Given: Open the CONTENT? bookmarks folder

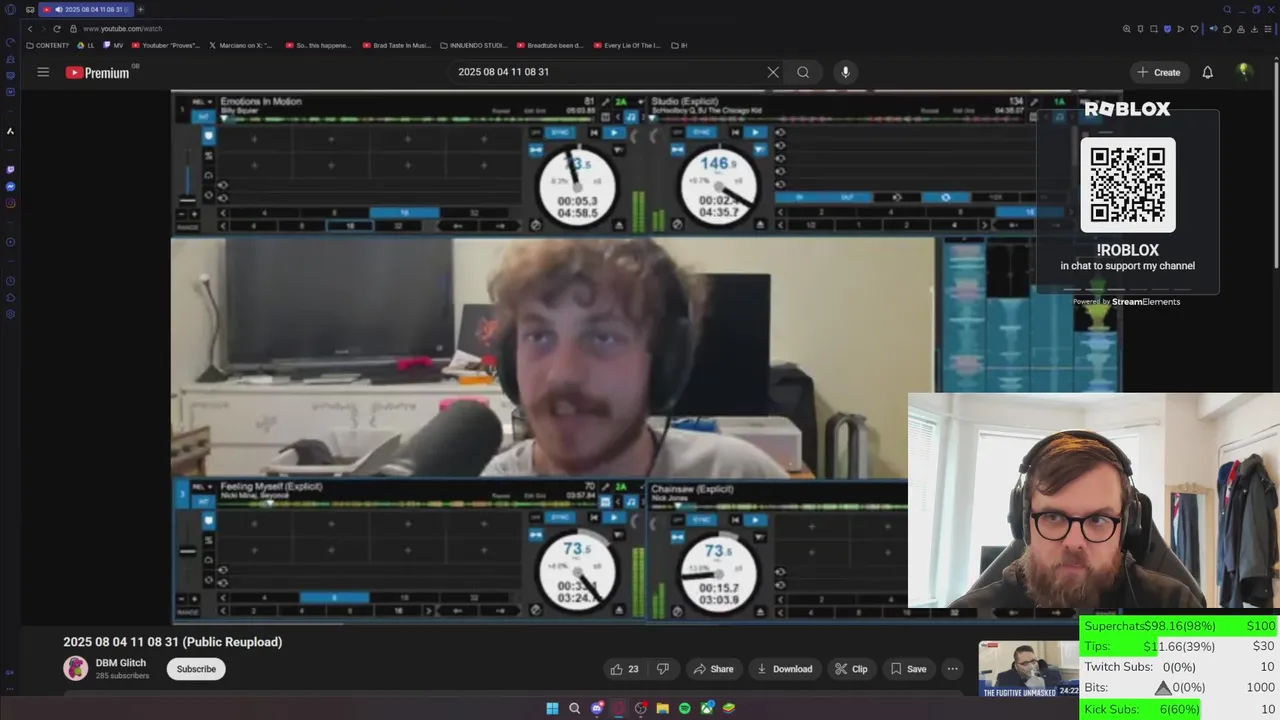Looking at the screenshot, I should (47, 45).
